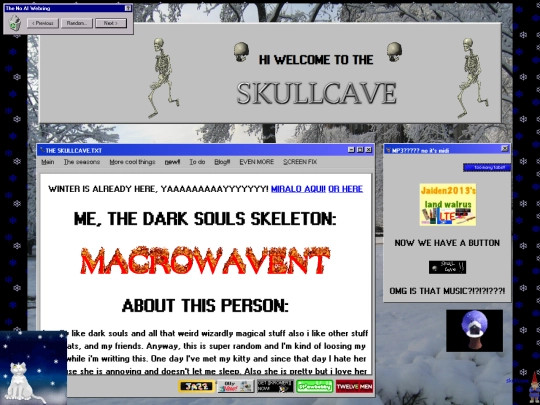Close THE SKULLCAVE.TXT window

coord(368,149)
